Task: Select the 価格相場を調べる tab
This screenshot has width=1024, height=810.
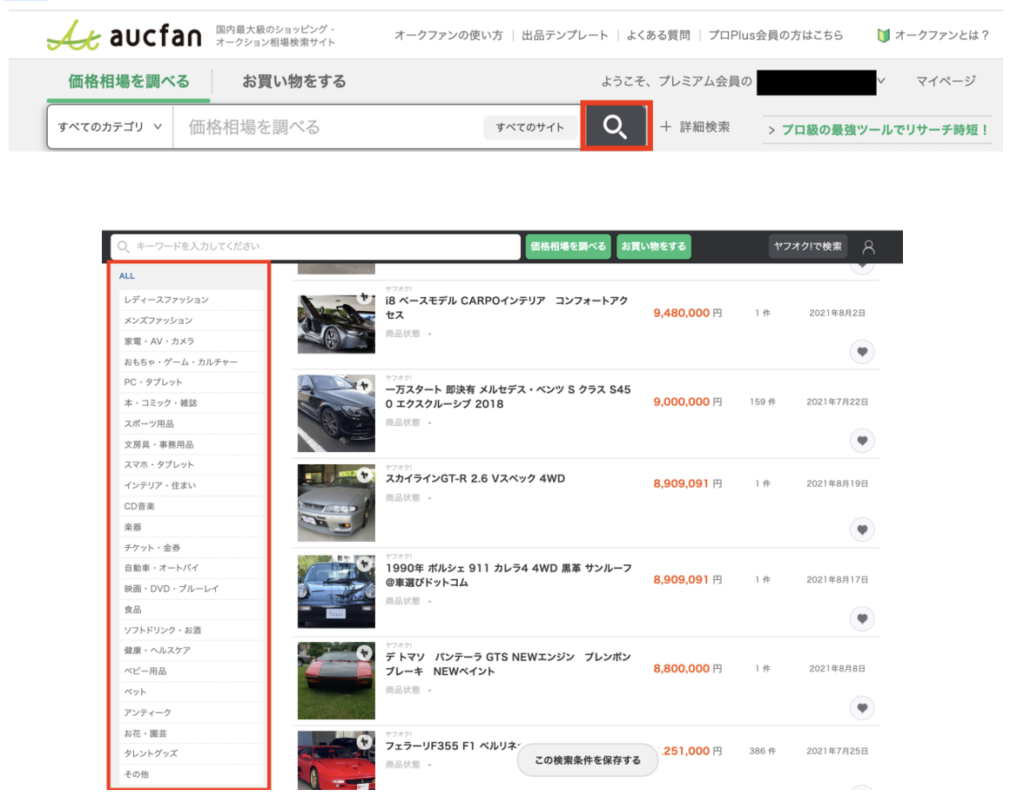Action: coord(128,81)
